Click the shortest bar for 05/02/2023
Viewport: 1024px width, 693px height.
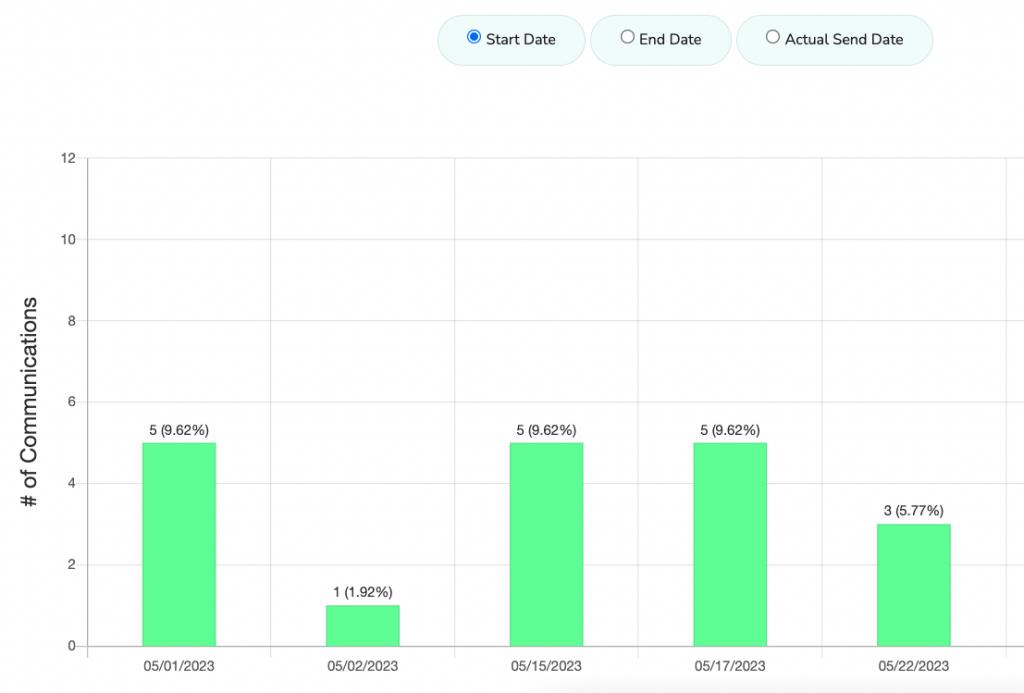click(x=362, y=625)
